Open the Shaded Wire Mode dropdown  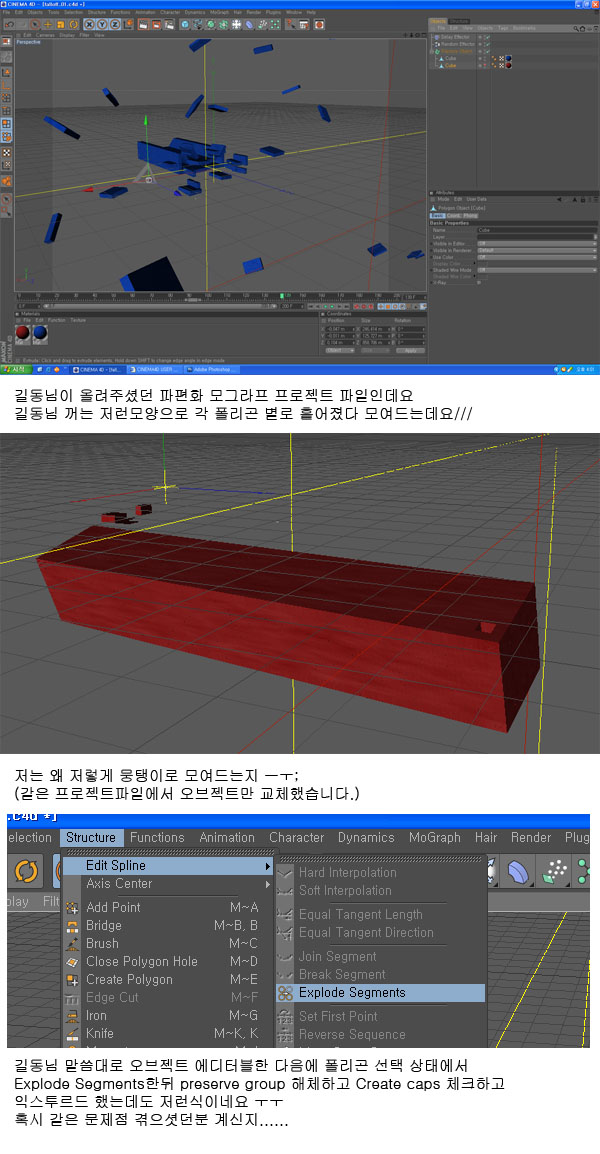coord(537,269)
